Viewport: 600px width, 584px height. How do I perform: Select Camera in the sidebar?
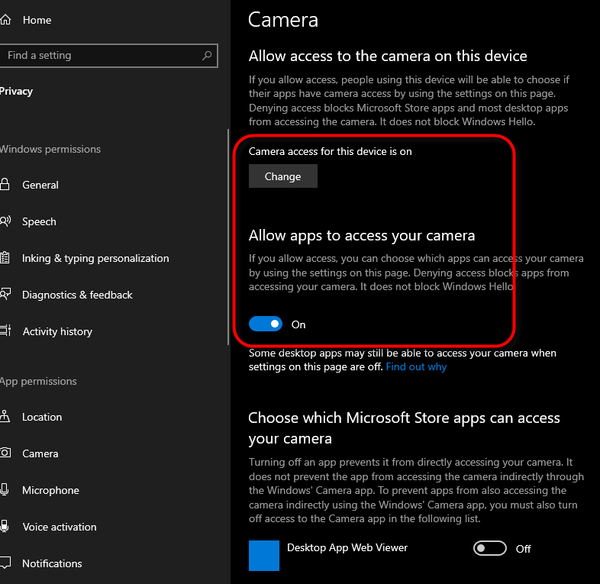[40, 454]
